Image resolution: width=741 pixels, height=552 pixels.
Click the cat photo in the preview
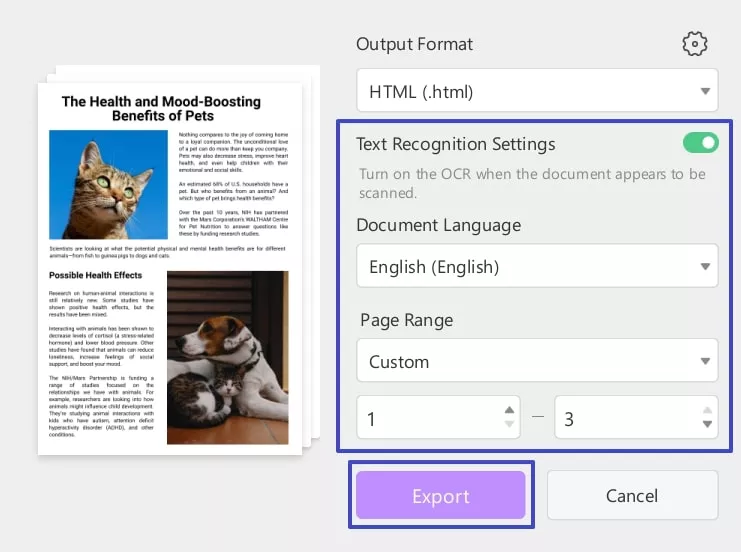pyautogui.click(x=108, y=185)
